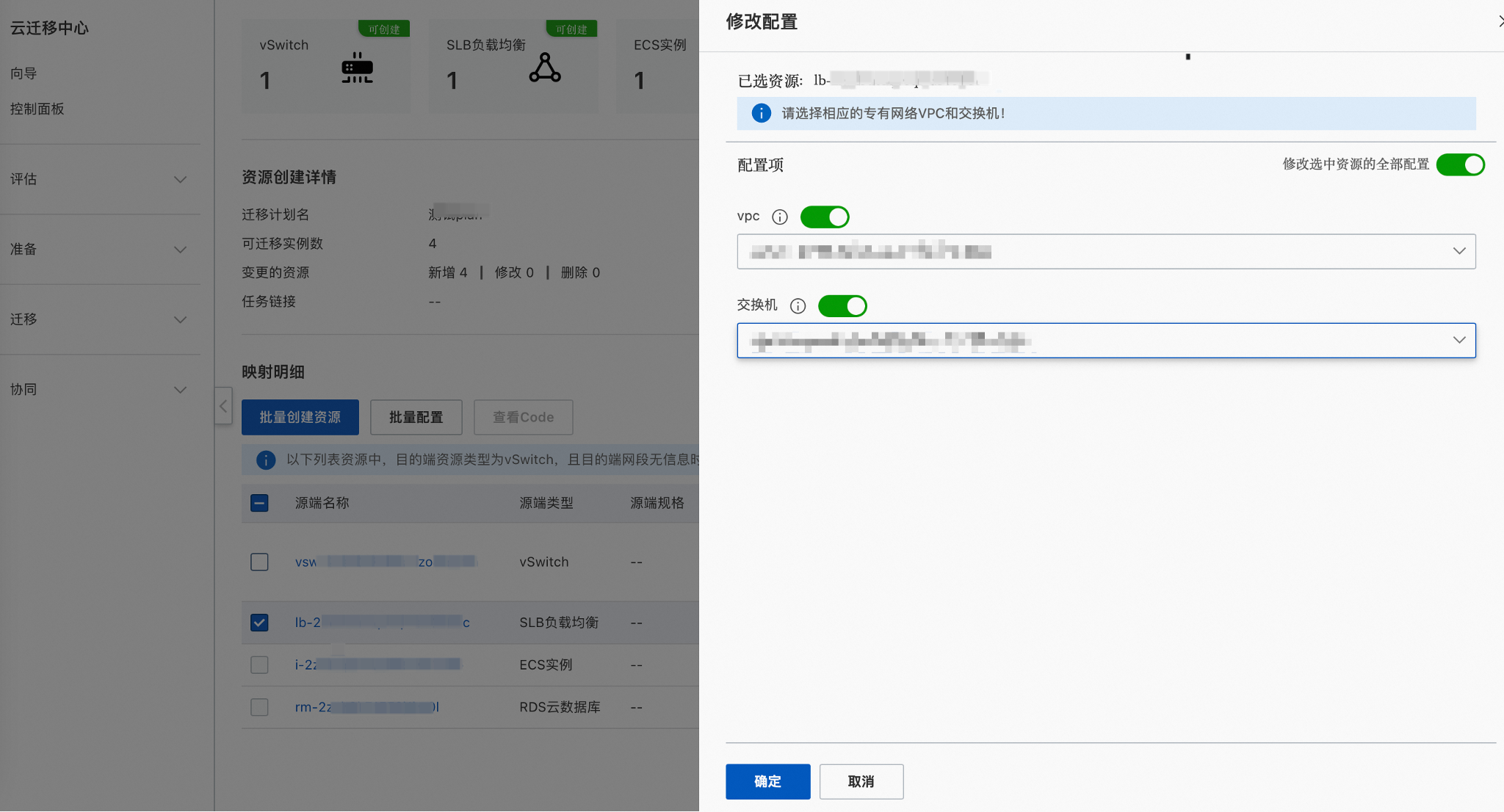This screenshot has height=812, width=1504.
Task: Click the 源端类型 column header
Action: (546, 503)
